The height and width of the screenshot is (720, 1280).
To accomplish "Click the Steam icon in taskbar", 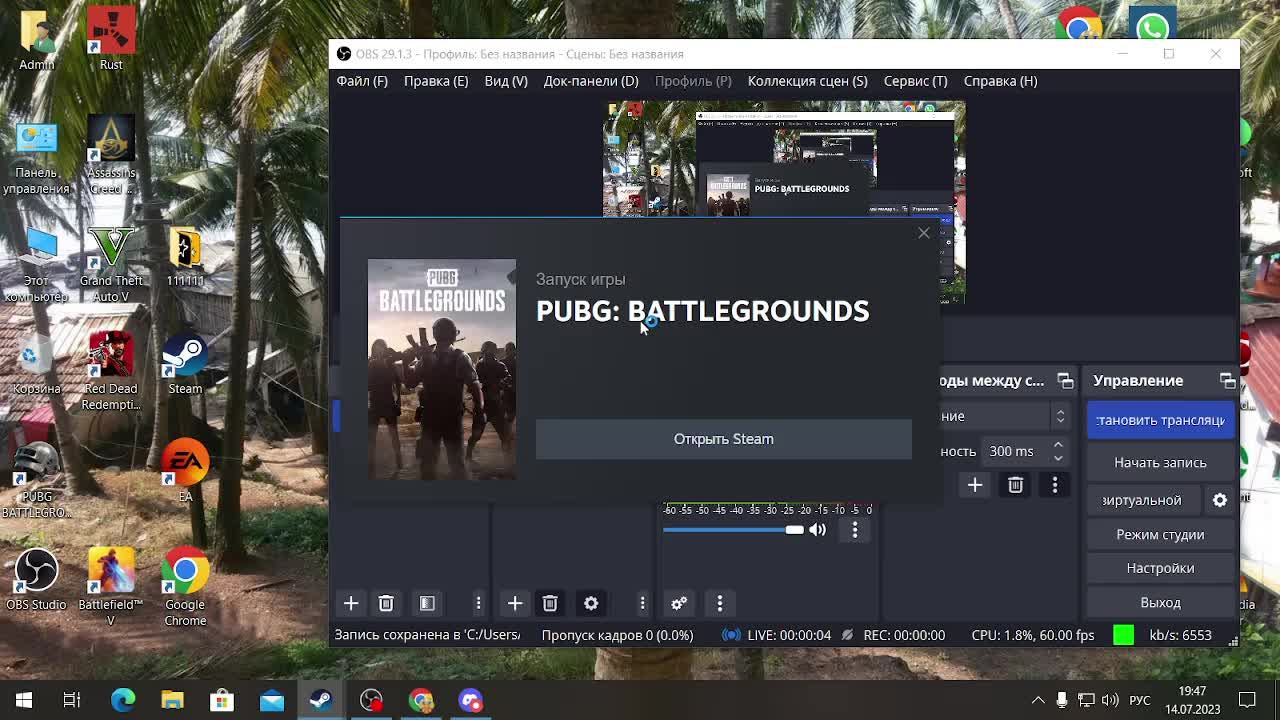I will coord(321,700).
